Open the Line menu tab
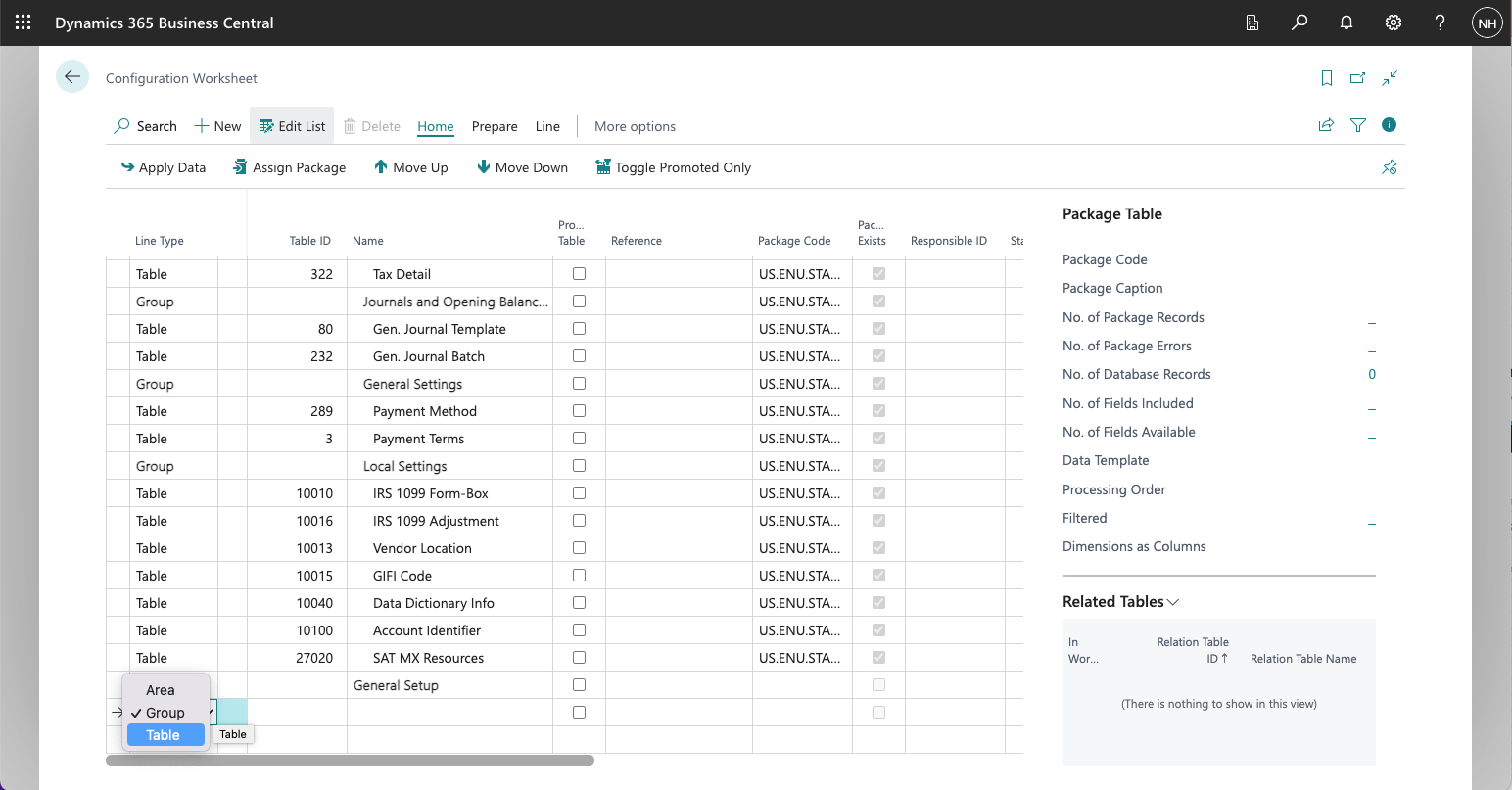Screen dimensions: 1512x790 coord(547,126)
